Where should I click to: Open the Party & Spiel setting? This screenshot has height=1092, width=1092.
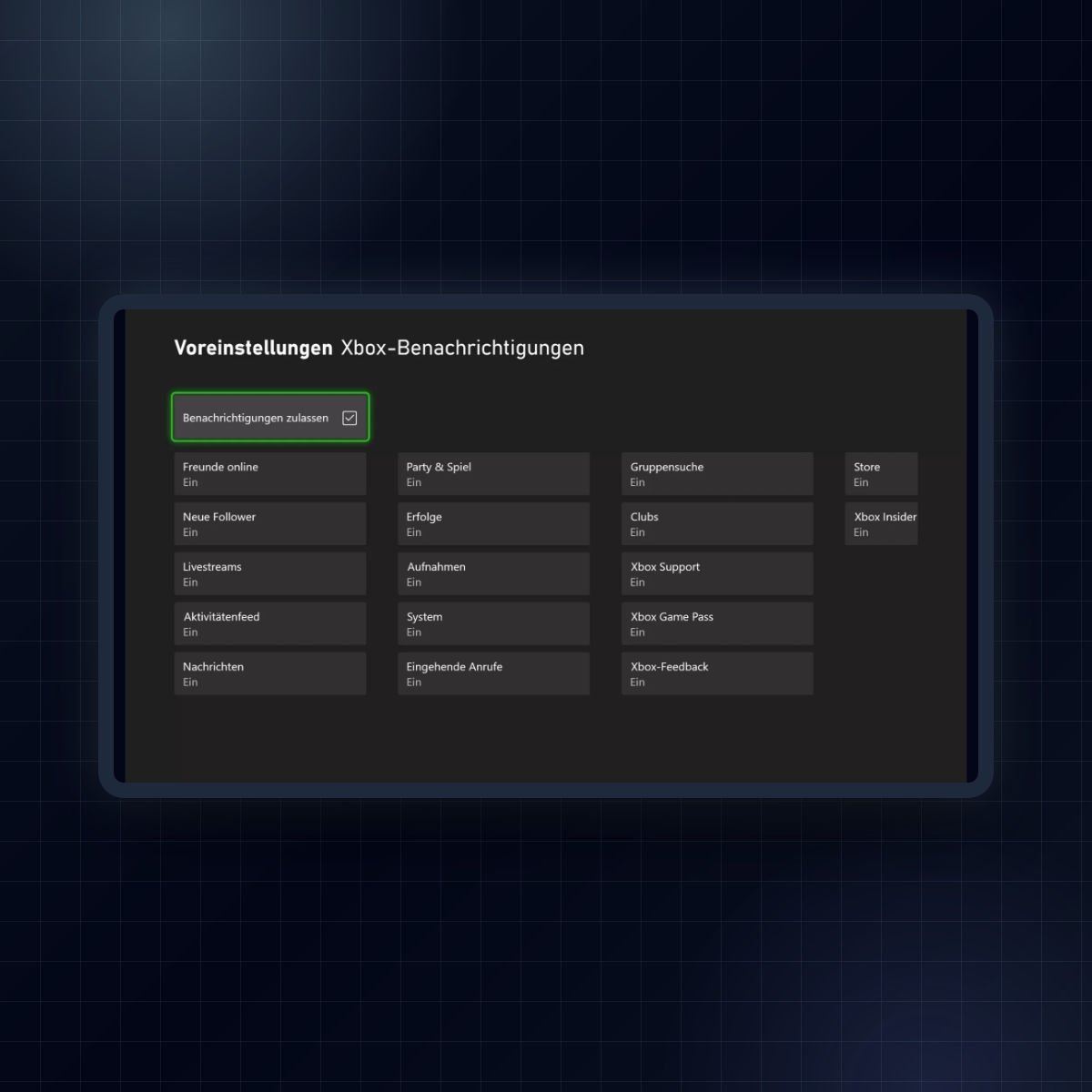click(494, 474)
